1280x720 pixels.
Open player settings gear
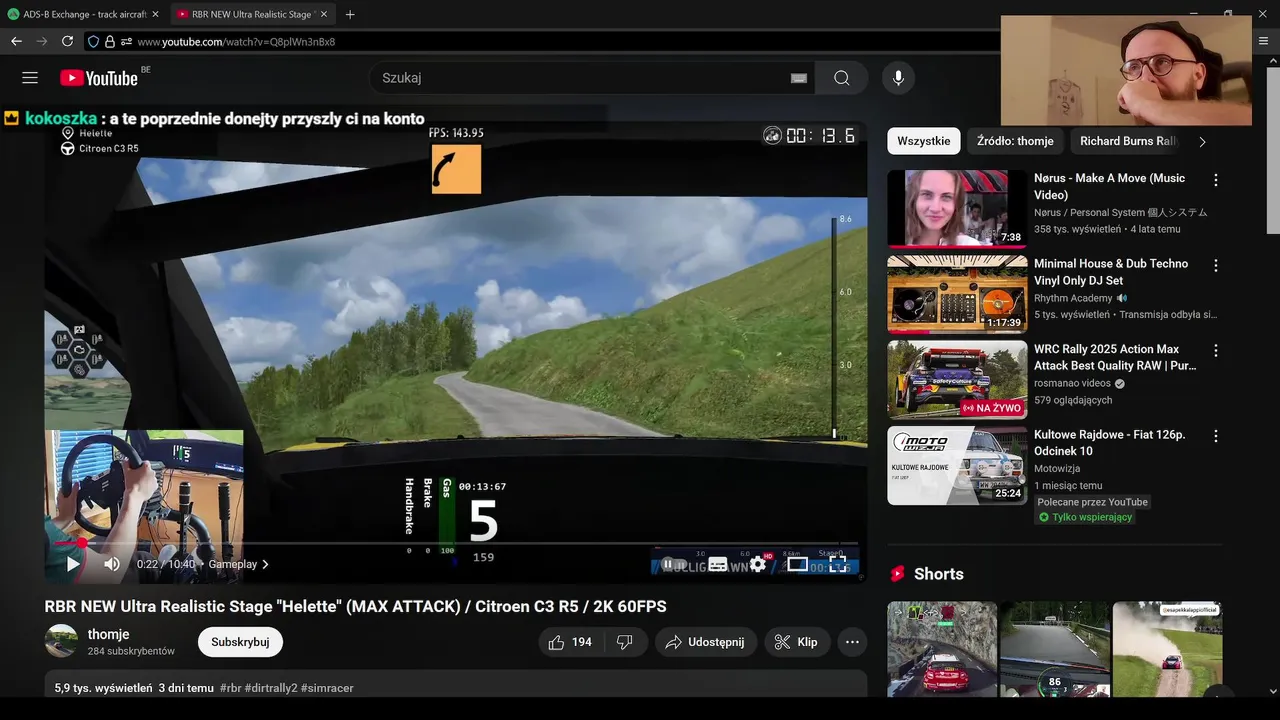758,564
